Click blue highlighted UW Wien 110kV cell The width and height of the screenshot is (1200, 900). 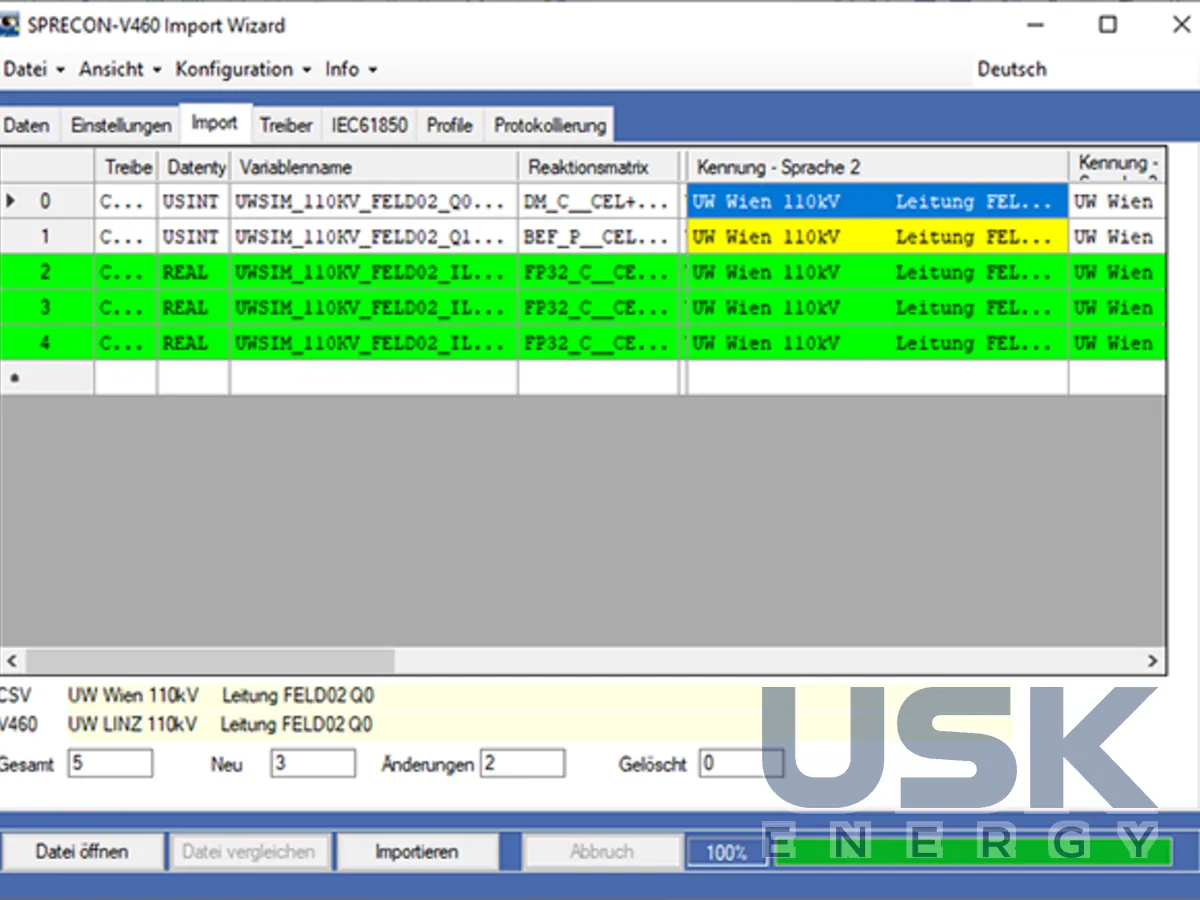coord(878,201)
